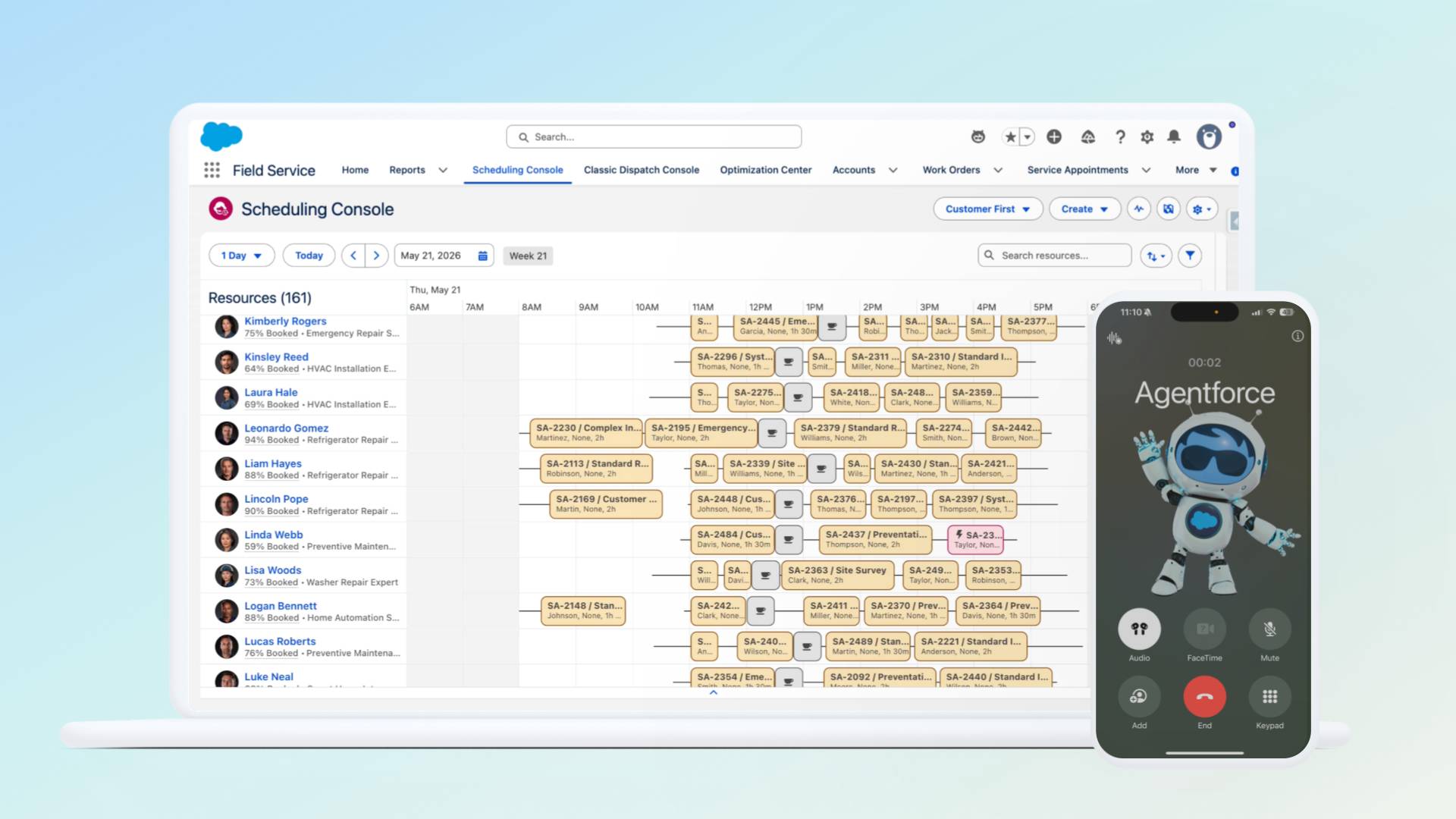Open the Customer First policy dropdown
Screen dimensions: 1456x819
click(x=988, y=209)
